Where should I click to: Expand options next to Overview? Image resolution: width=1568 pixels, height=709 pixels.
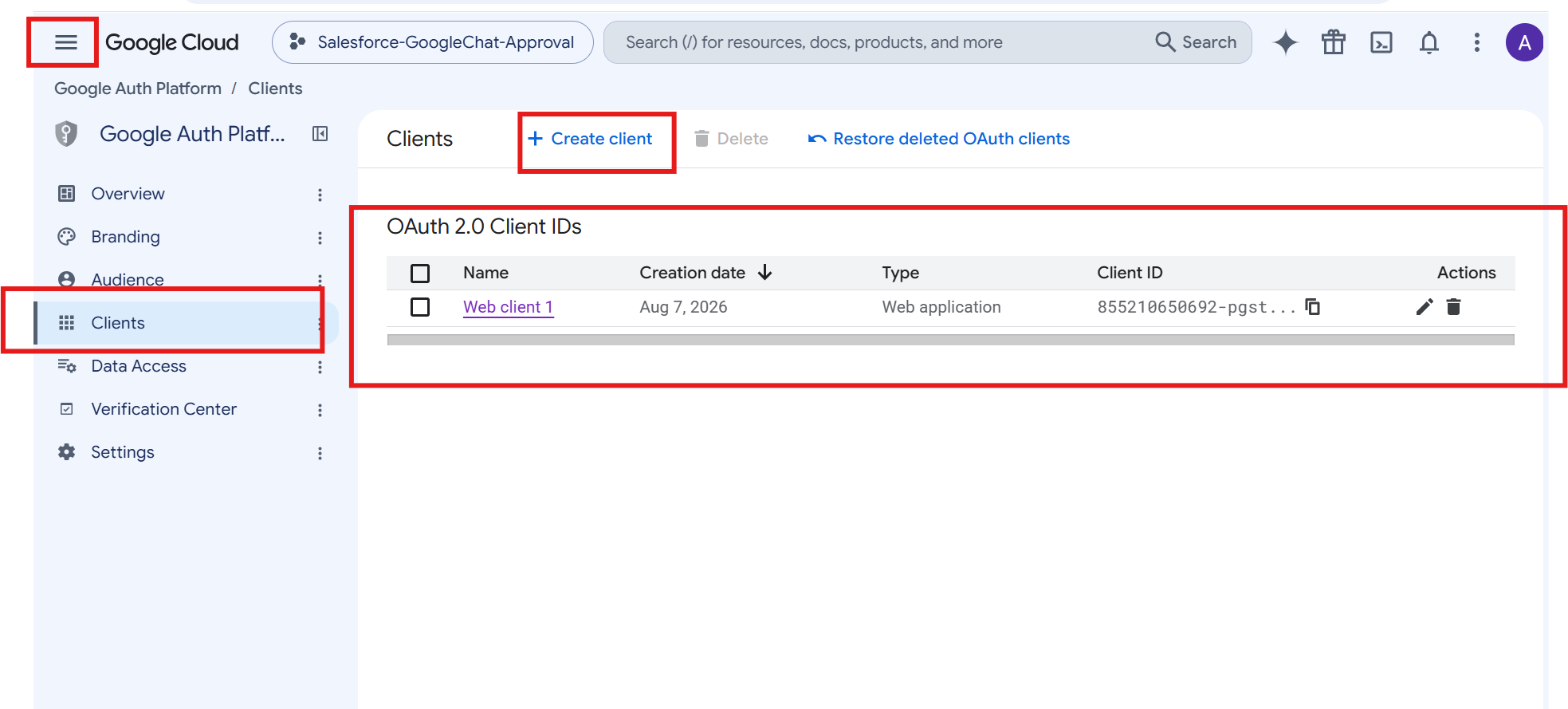[x=320, y=195]
